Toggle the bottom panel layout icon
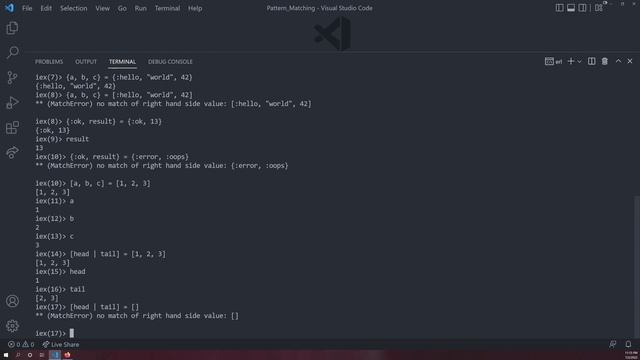The height and width of the screenshot is (360, 640). (571, 8)
